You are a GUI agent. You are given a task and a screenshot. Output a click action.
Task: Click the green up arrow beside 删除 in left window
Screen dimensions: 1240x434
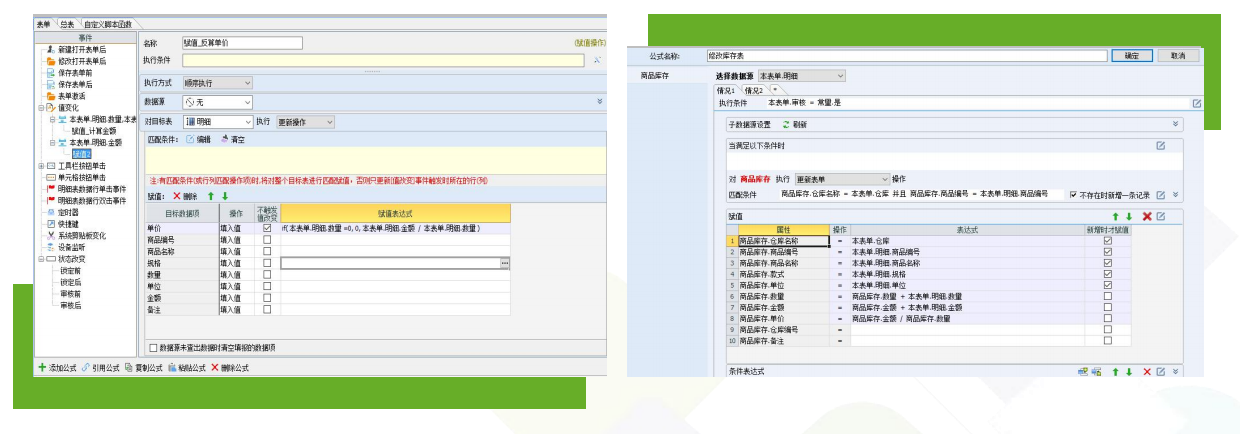pyautogui.click(x=211, y=196)
